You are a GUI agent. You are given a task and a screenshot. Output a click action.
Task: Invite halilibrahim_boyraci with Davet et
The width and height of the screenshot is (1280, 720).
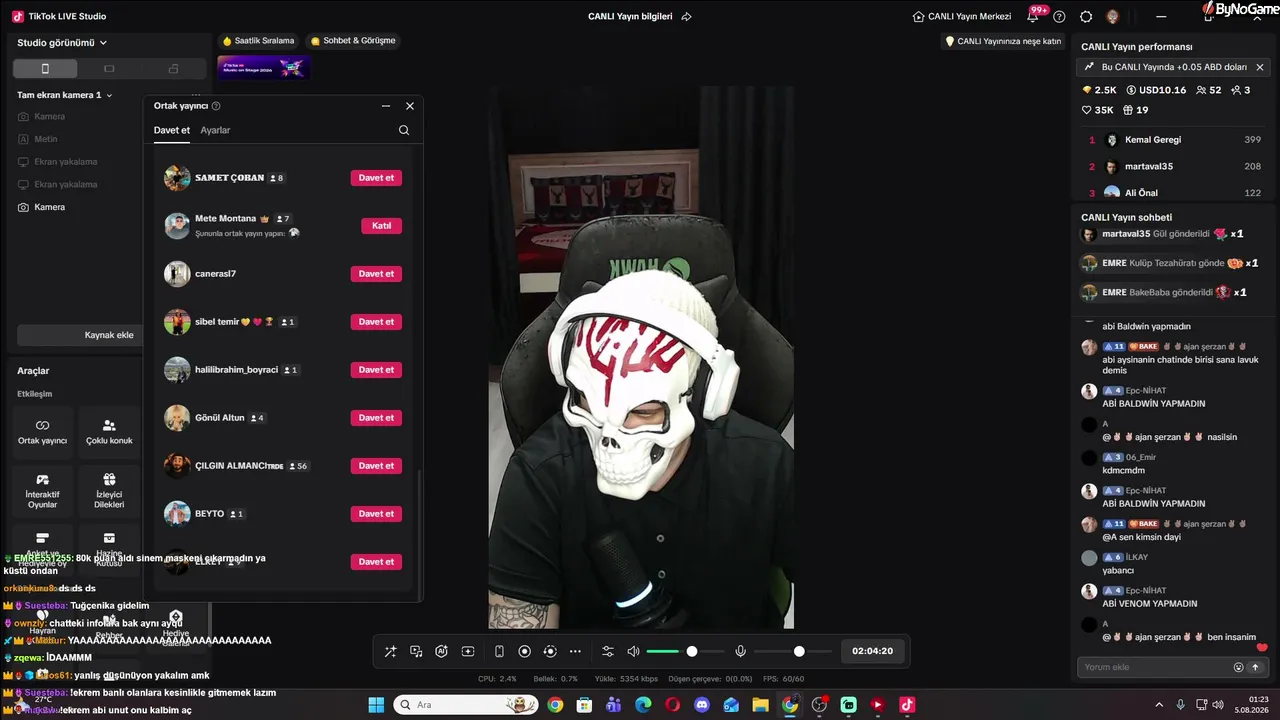376,370
